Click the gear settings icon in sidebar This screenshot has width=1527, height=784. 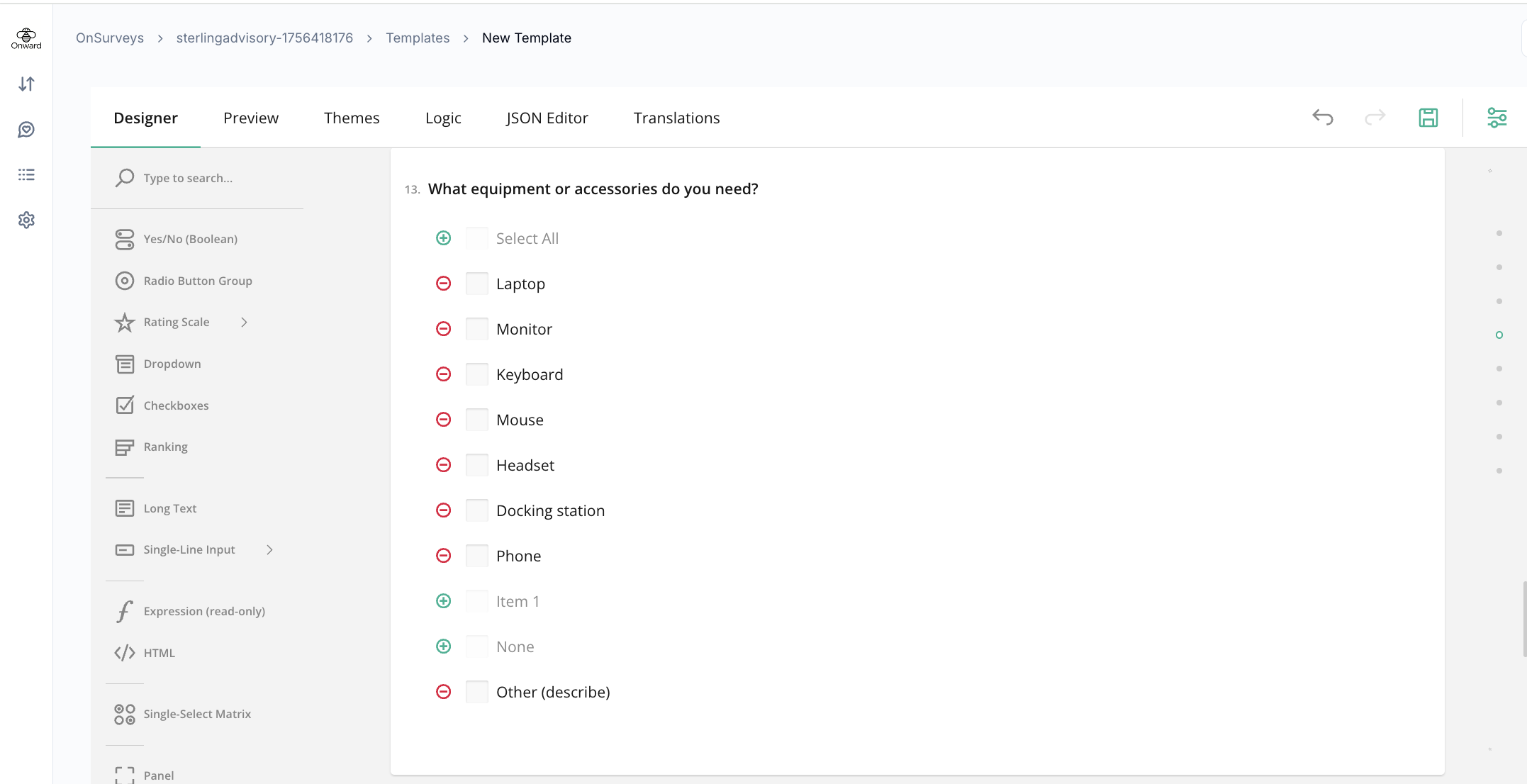(26, 220)
